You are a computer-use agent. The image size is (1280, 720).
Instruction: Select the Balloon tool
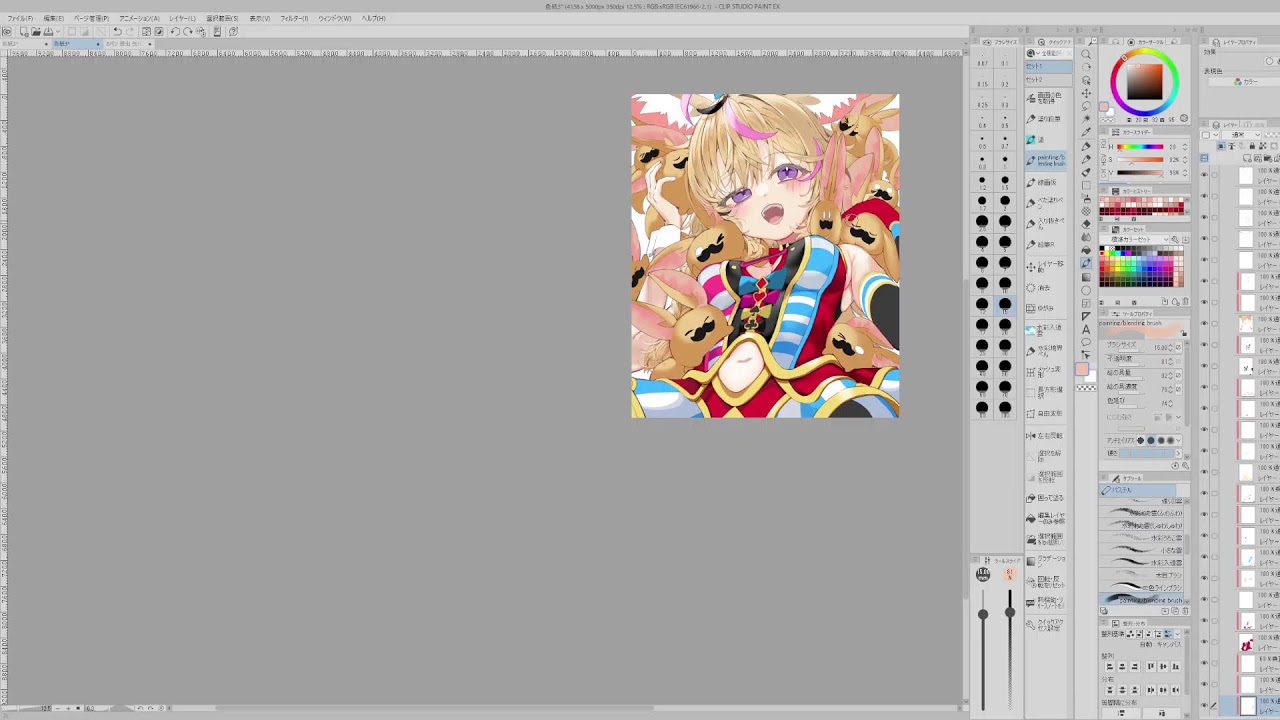pyautogui.click(x=1086, y=342)
